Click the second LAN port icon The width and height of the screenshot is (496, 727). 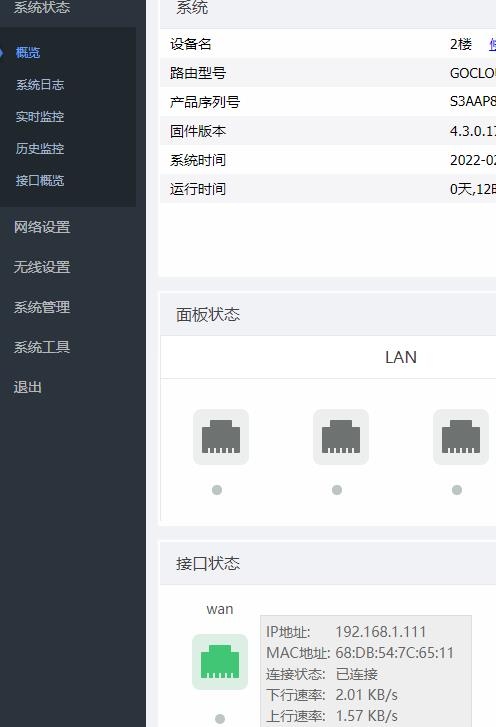pos(341,437)
